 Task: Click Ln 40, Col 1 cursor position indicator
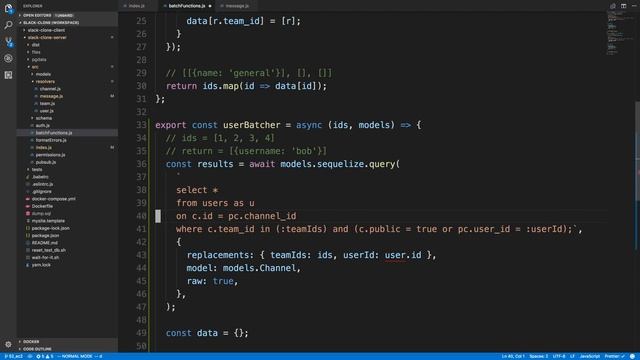513,356
